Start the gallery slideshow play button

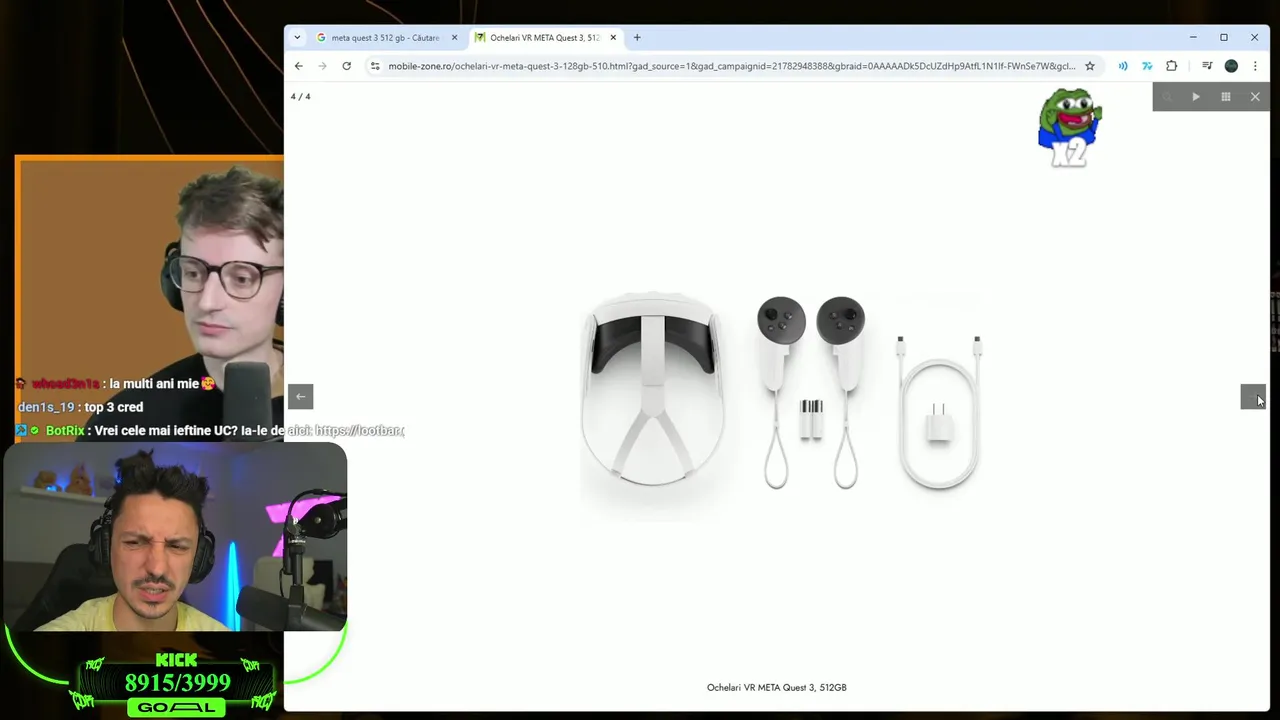pos(1196,97)
